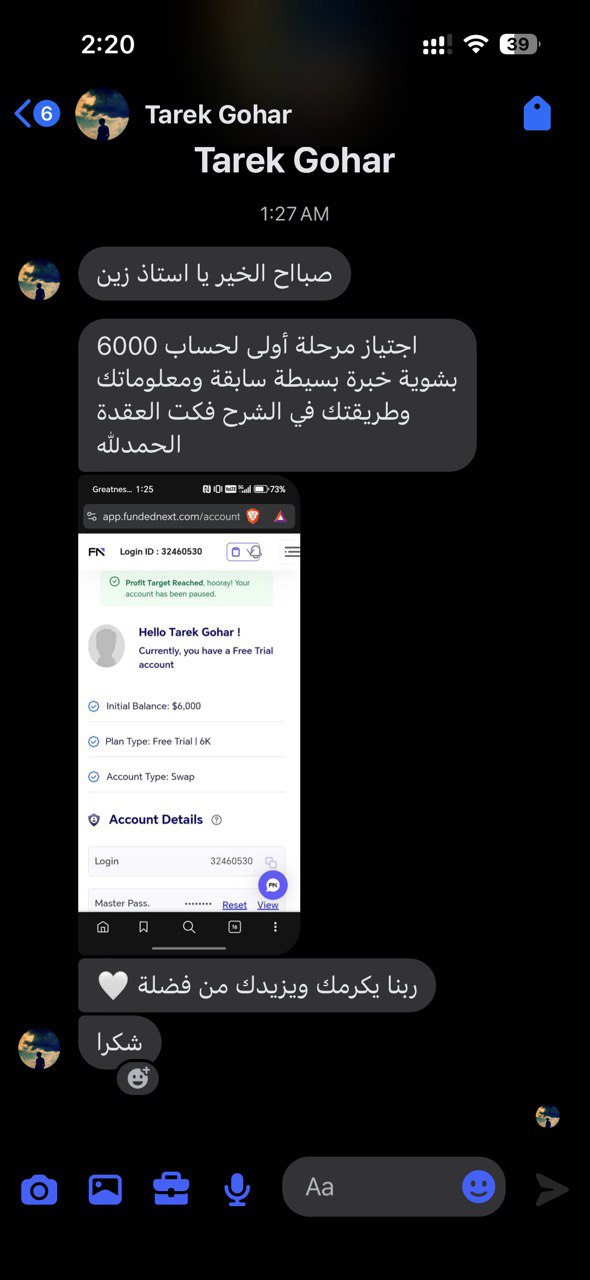Tap the sender avatar beside the first message
Screen dimensions: 590x1280
pyautogui.click(x=39, y=279)
